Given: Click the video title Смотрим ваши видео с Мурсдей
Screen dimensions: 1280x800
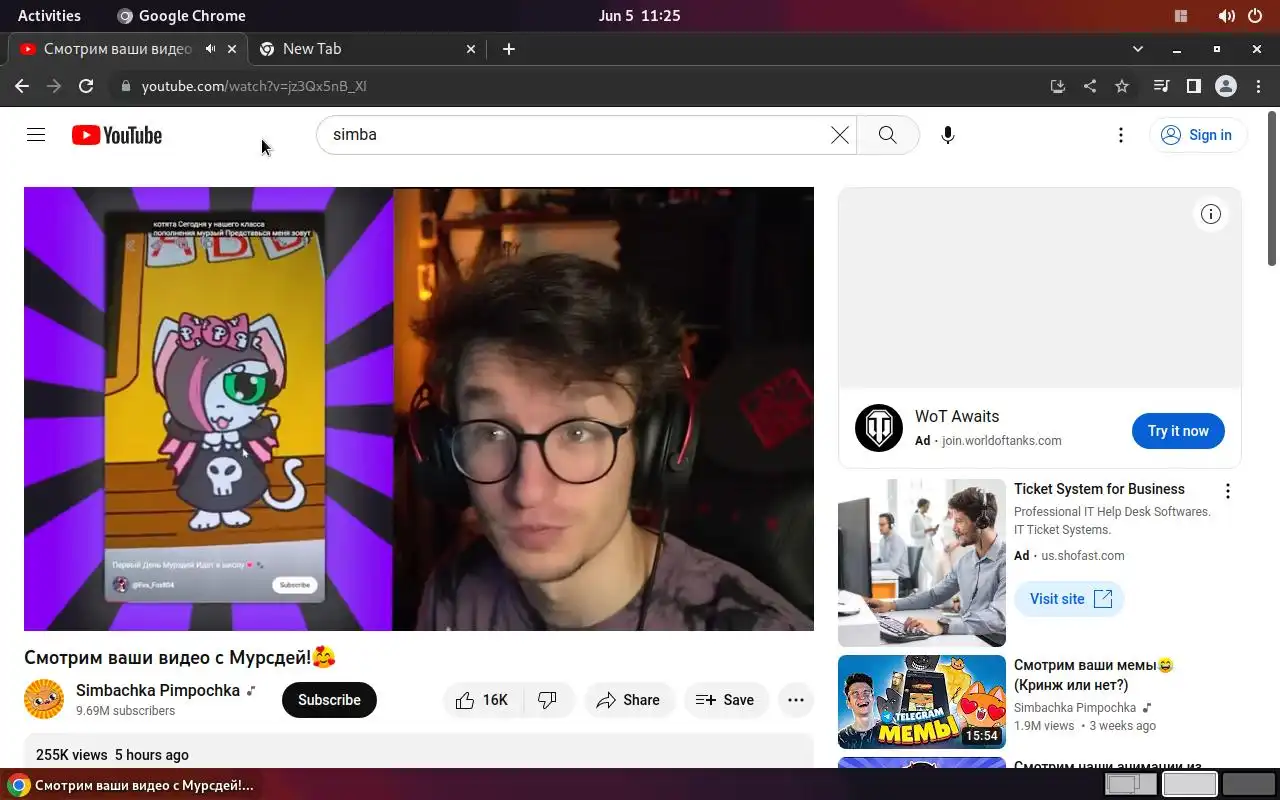Looking at the screenshot, I should pyautogui.click(x=180, y=657).
